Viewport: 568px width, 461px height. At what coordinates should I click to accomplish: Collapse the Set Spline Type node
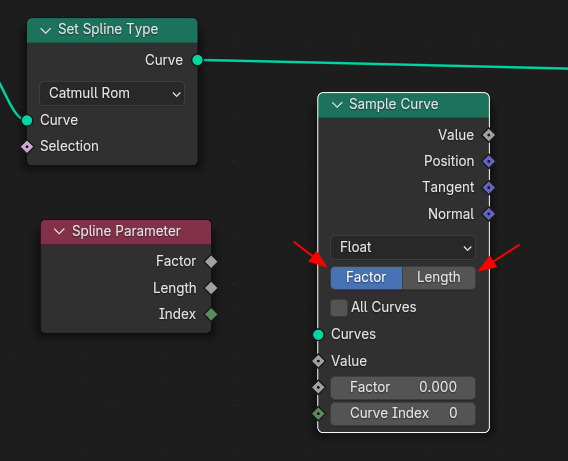46,30
